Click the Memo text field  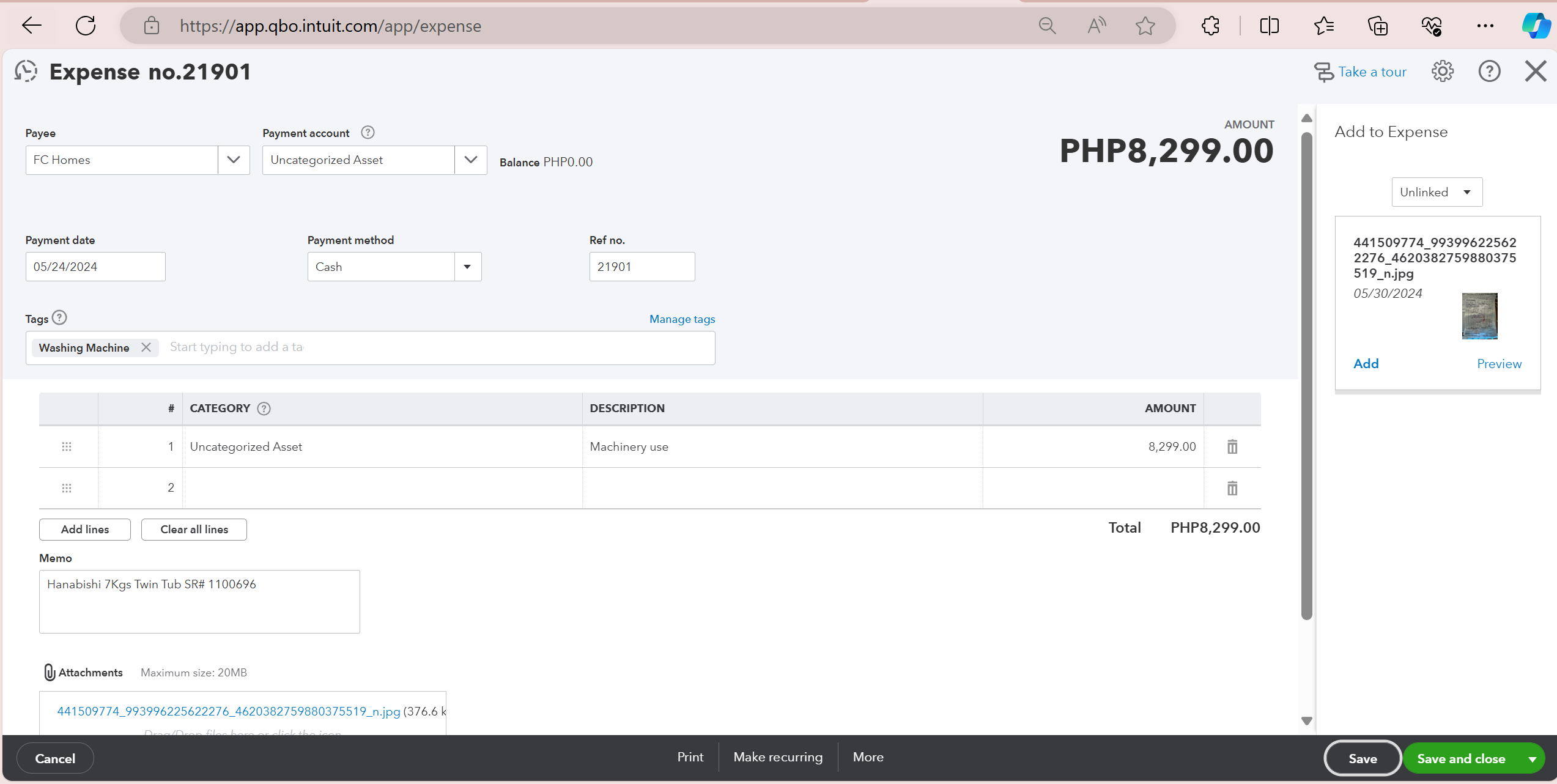pos(199,602)
